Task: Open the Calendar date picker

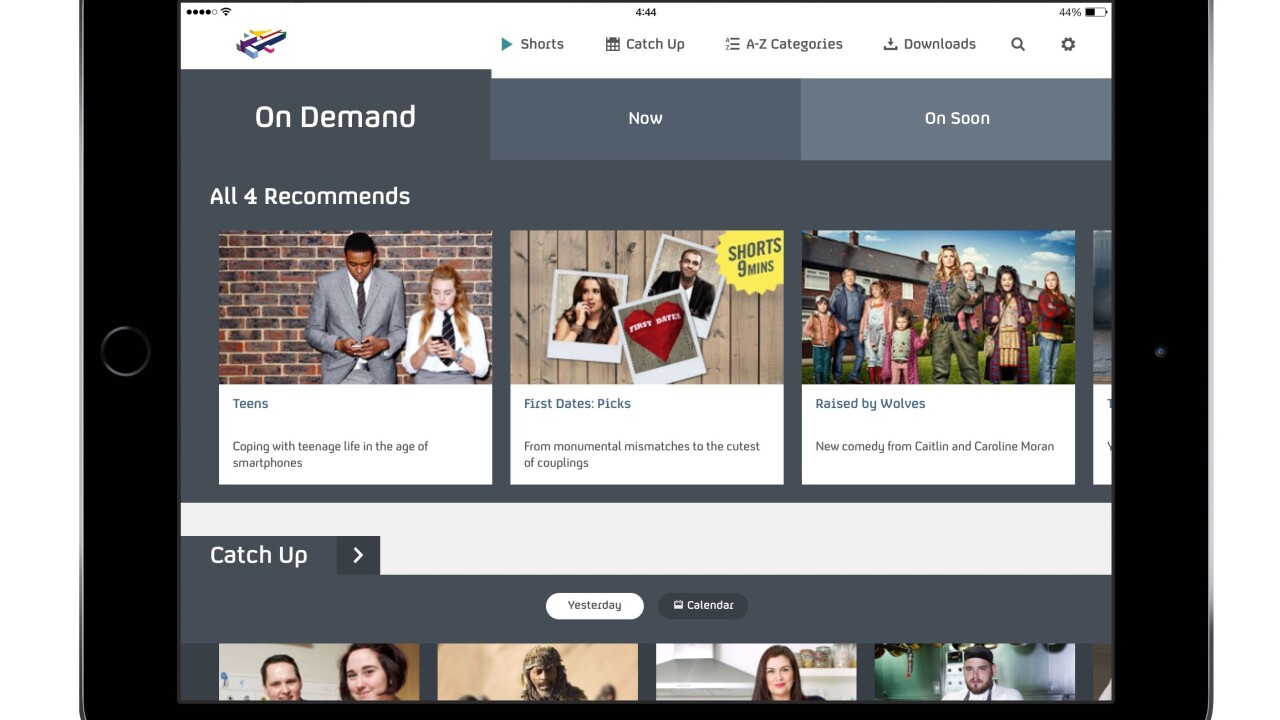Action: (x=702, y=605)
